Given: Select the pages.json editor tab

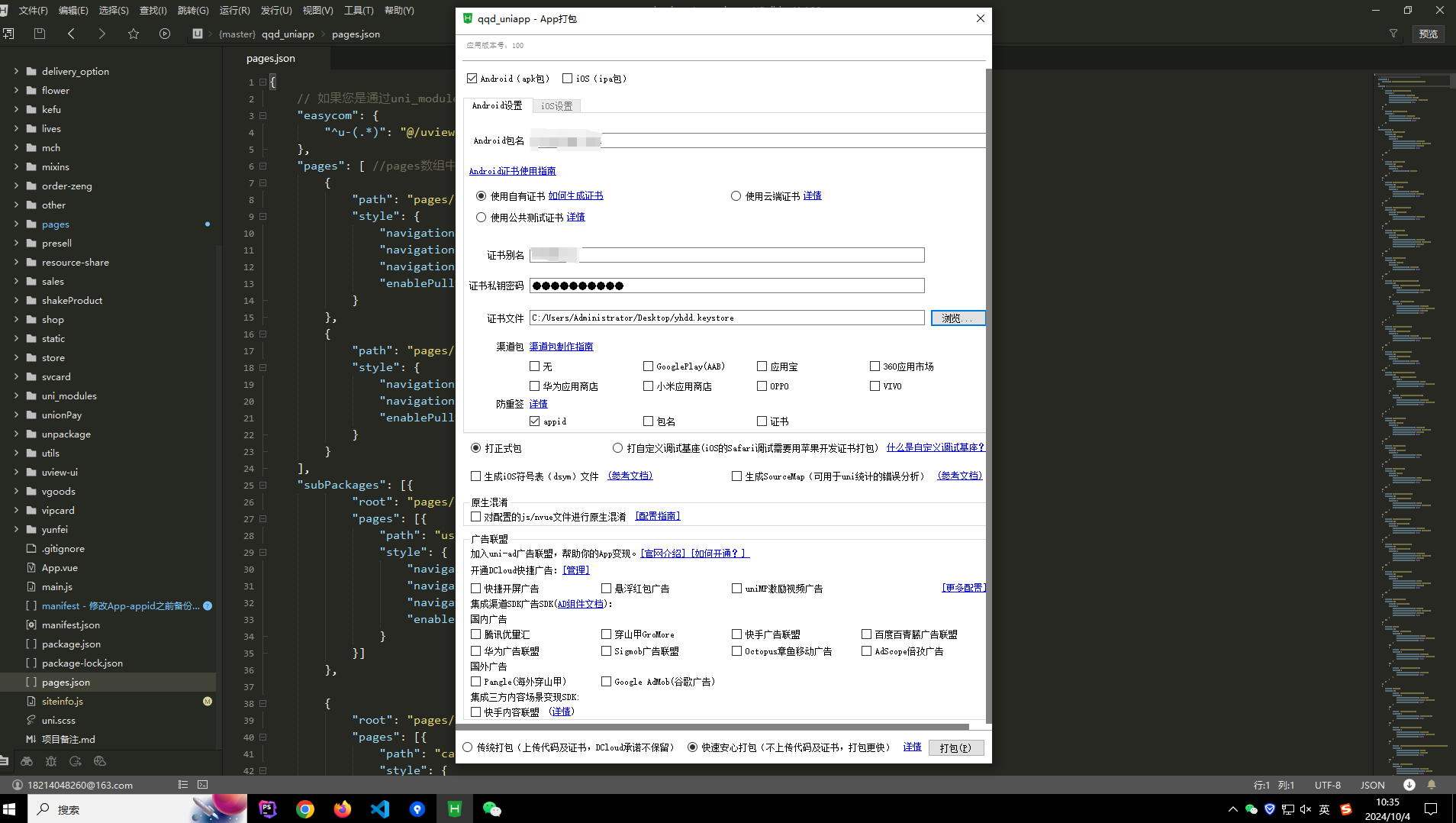Looking at the screenshot, I should [271, 58].
